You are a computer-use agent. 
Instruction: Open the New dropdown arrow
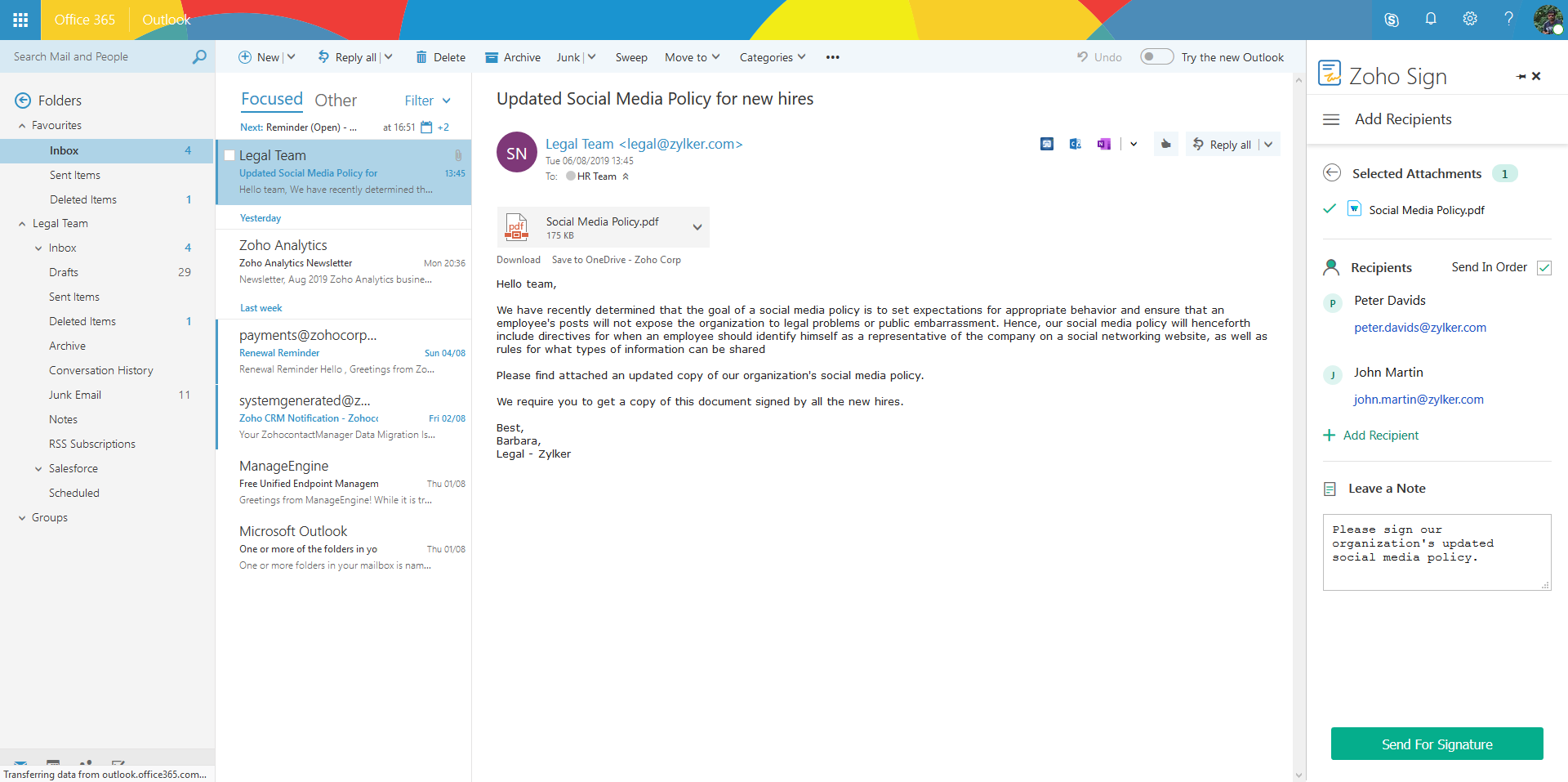point(291,57)
